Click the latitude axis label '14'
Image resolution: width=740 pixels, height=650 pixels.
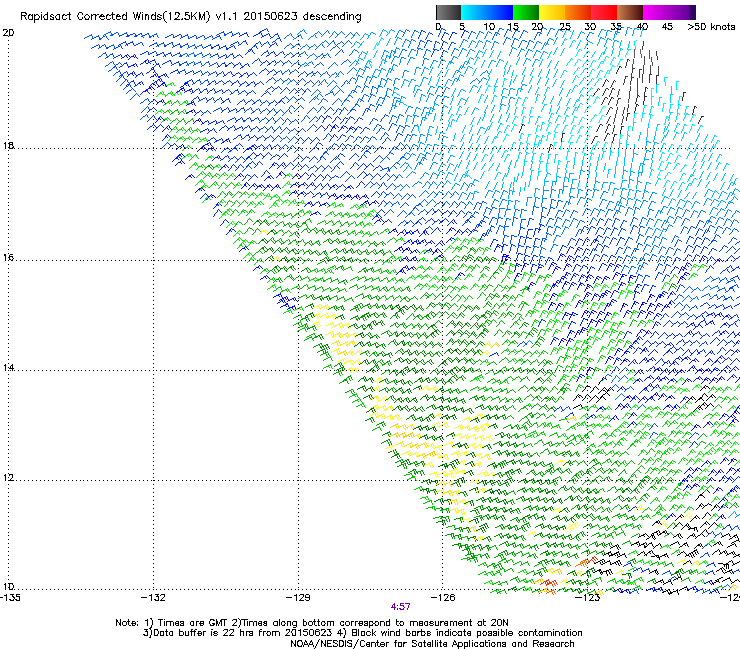pyautogui.click(x=8, y=367)
